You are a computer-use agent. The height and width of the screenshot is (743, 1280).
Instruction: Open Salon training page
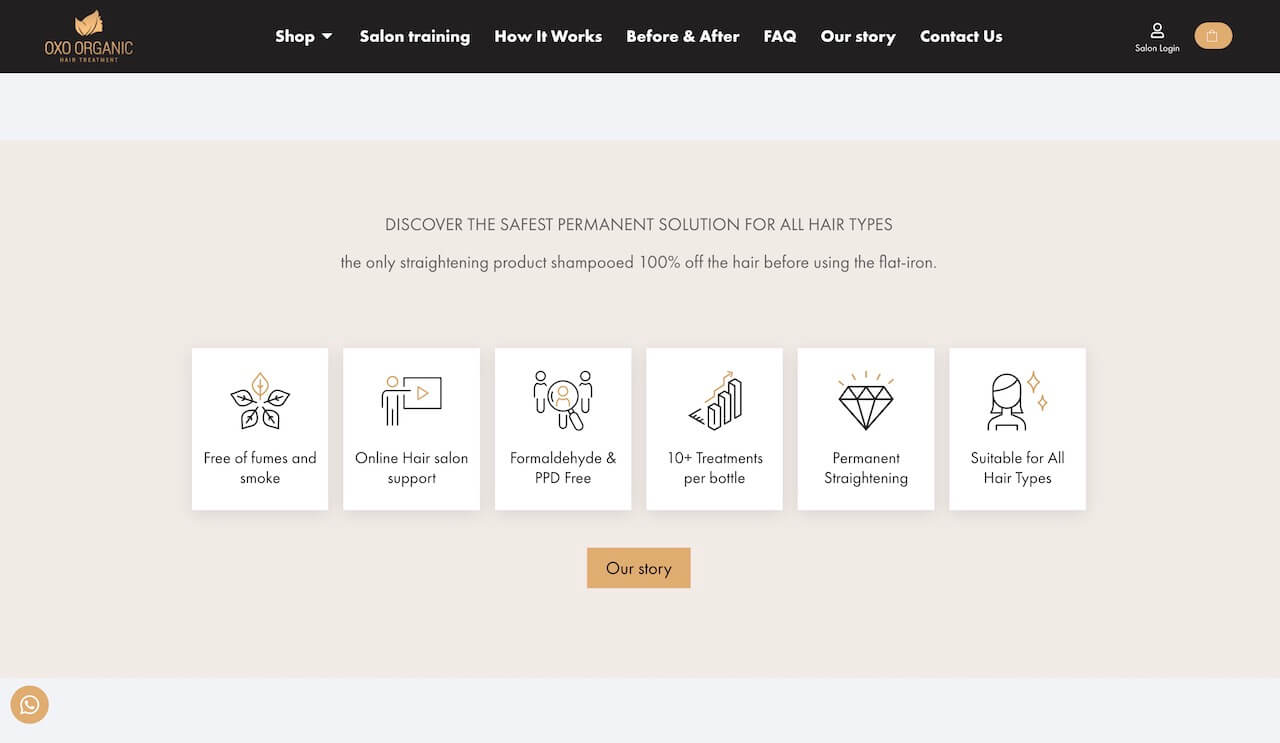coord(414,36)
